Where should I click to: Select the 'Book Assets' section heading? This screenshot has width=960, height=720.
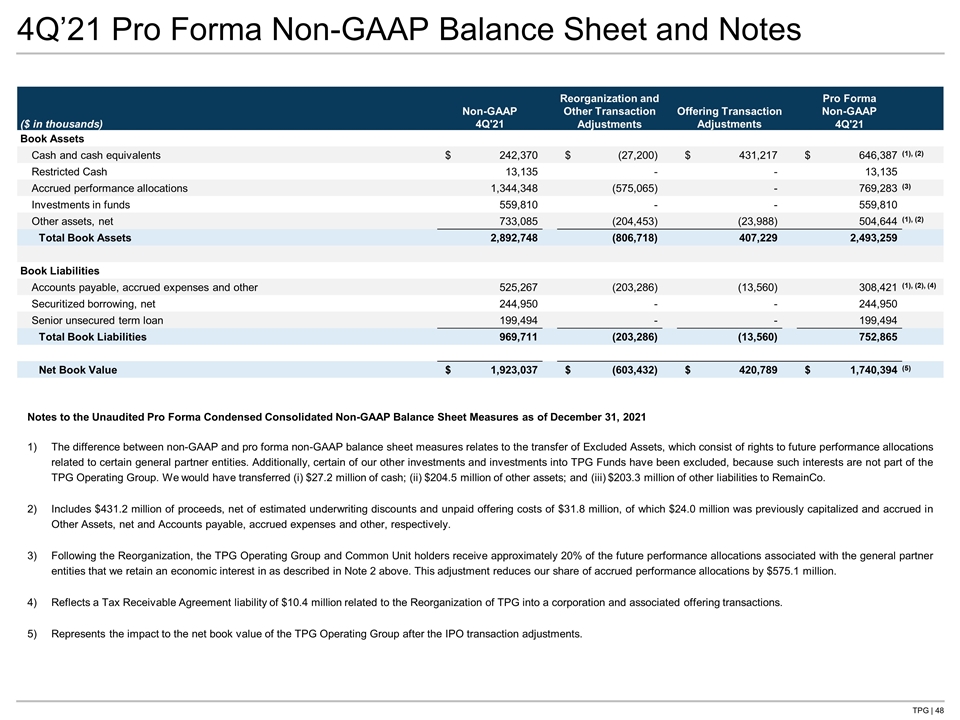pyautogui.click(x=52, y=139)
